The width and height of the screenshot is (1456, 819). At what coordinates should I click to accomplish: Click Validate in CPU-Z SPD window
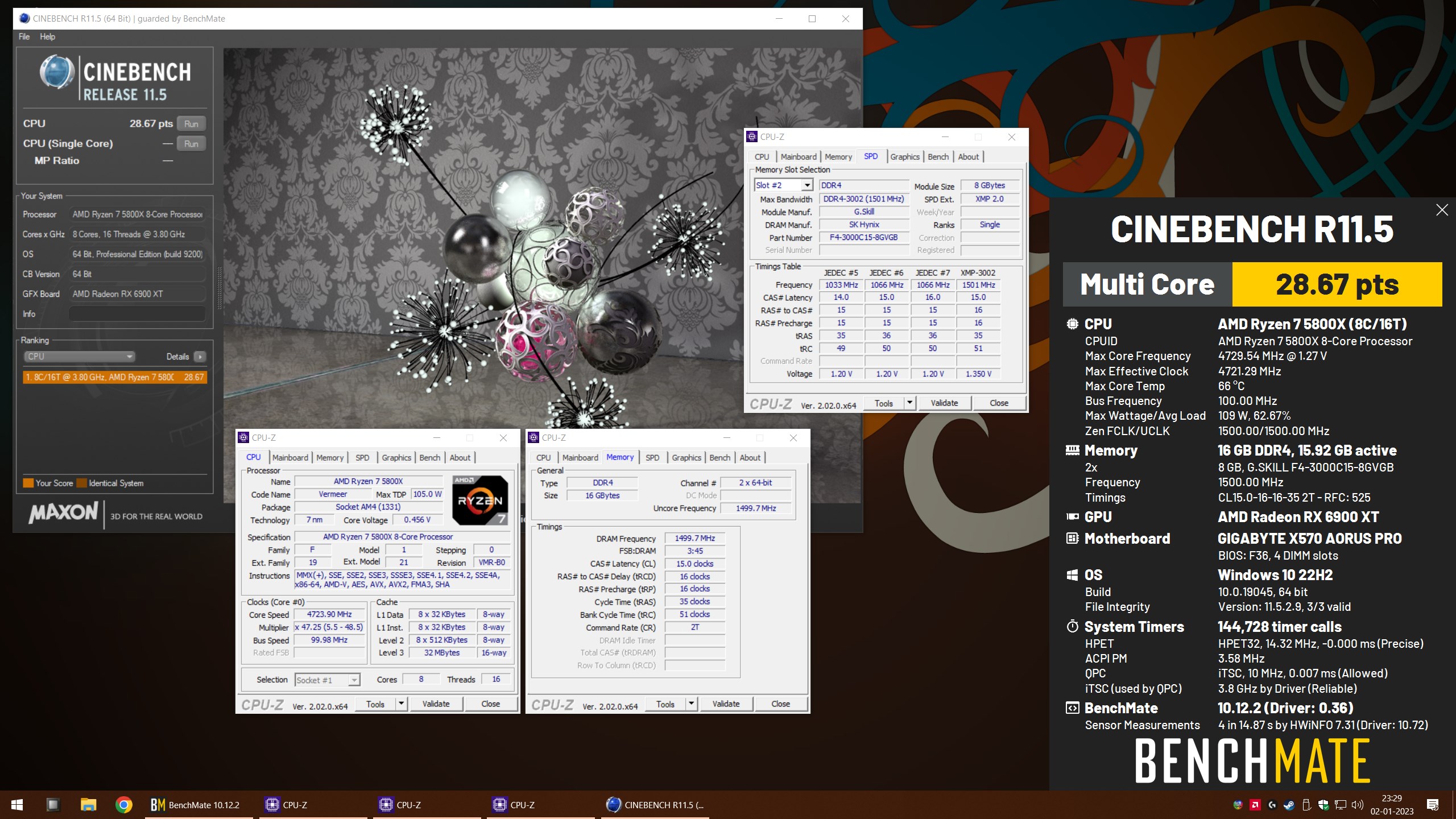(944, 403)
